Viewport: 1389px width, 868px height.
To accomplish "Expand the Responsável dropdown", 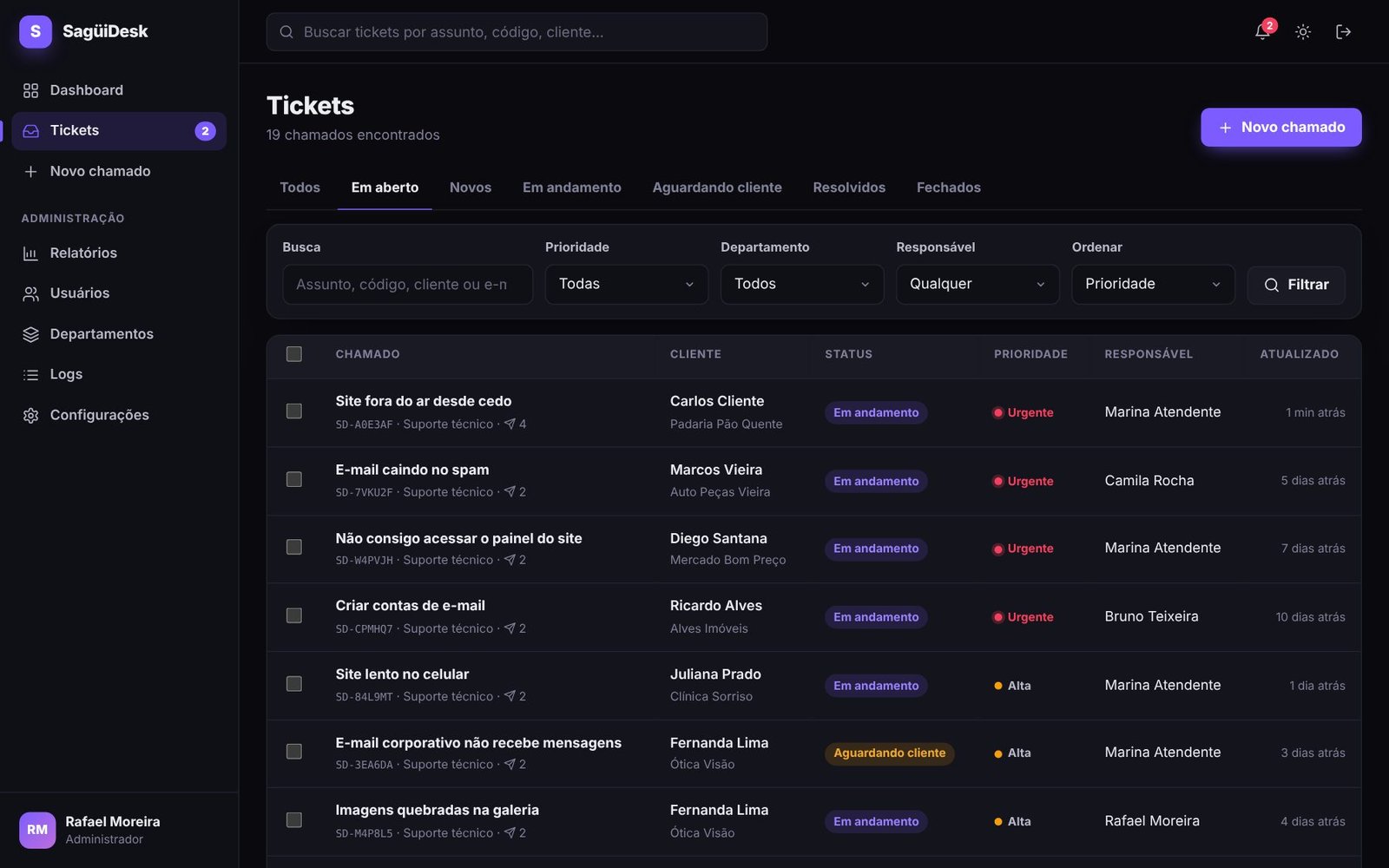I will (978, 285).
